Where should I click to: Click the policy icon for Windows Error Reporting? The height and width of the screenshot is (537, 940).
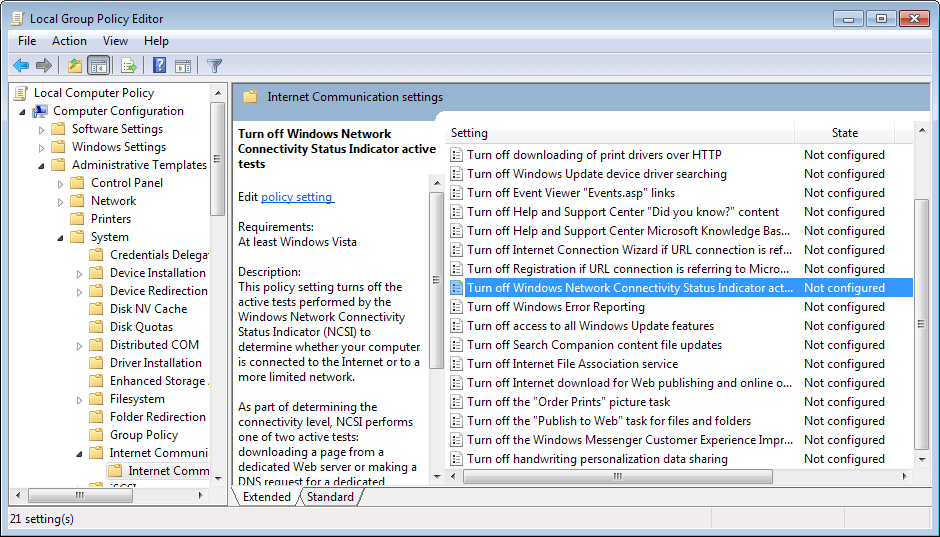click(x=457, y=307)
